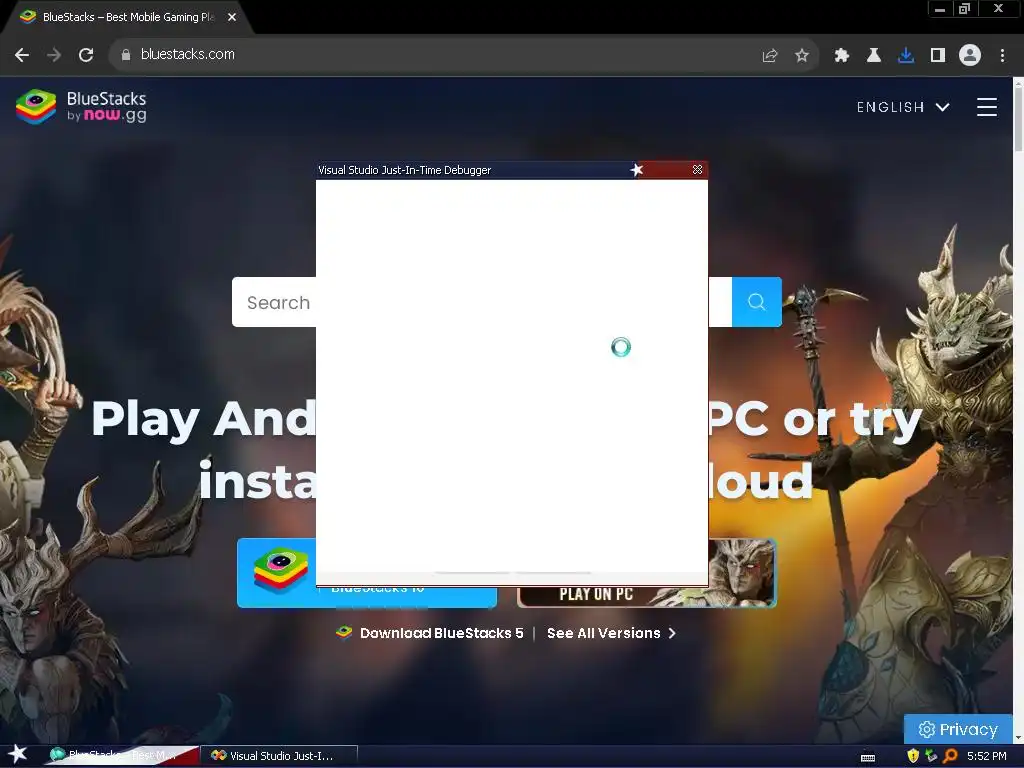This screenshot has width=1024, height=768.
Task: Click the taskbar Start star button
Action: click(17, 755)
